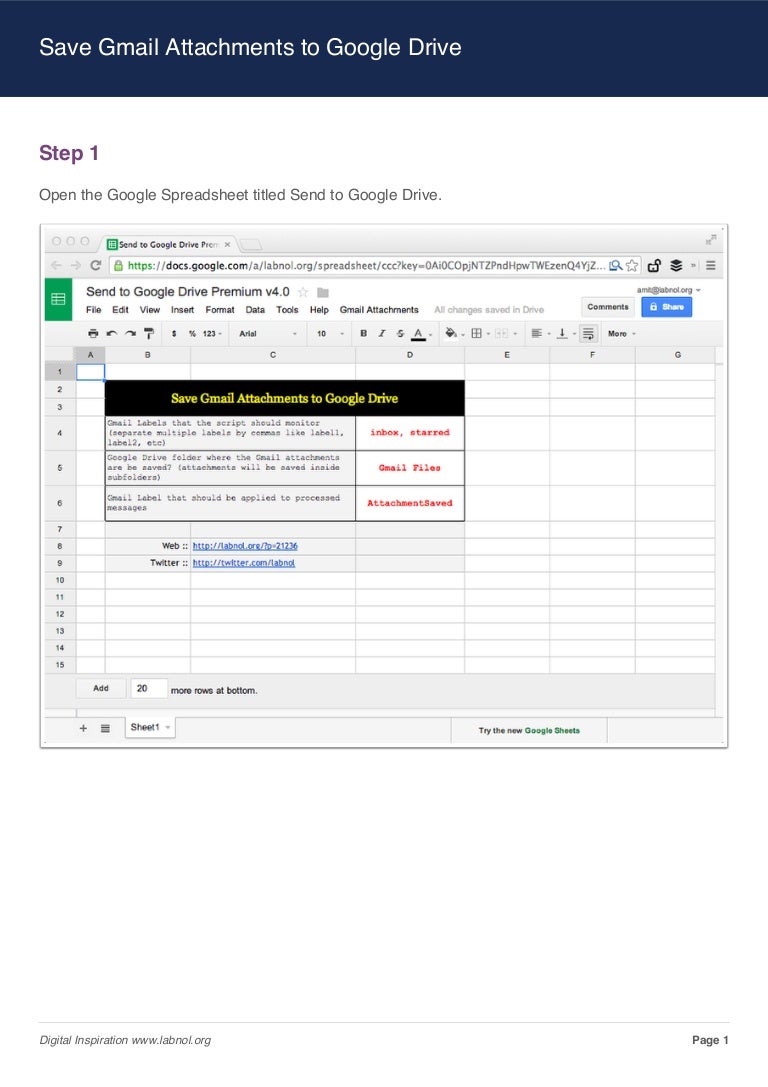768x1087 pixels.
Task: Toggle italic formatting
Action: (382, 334)
